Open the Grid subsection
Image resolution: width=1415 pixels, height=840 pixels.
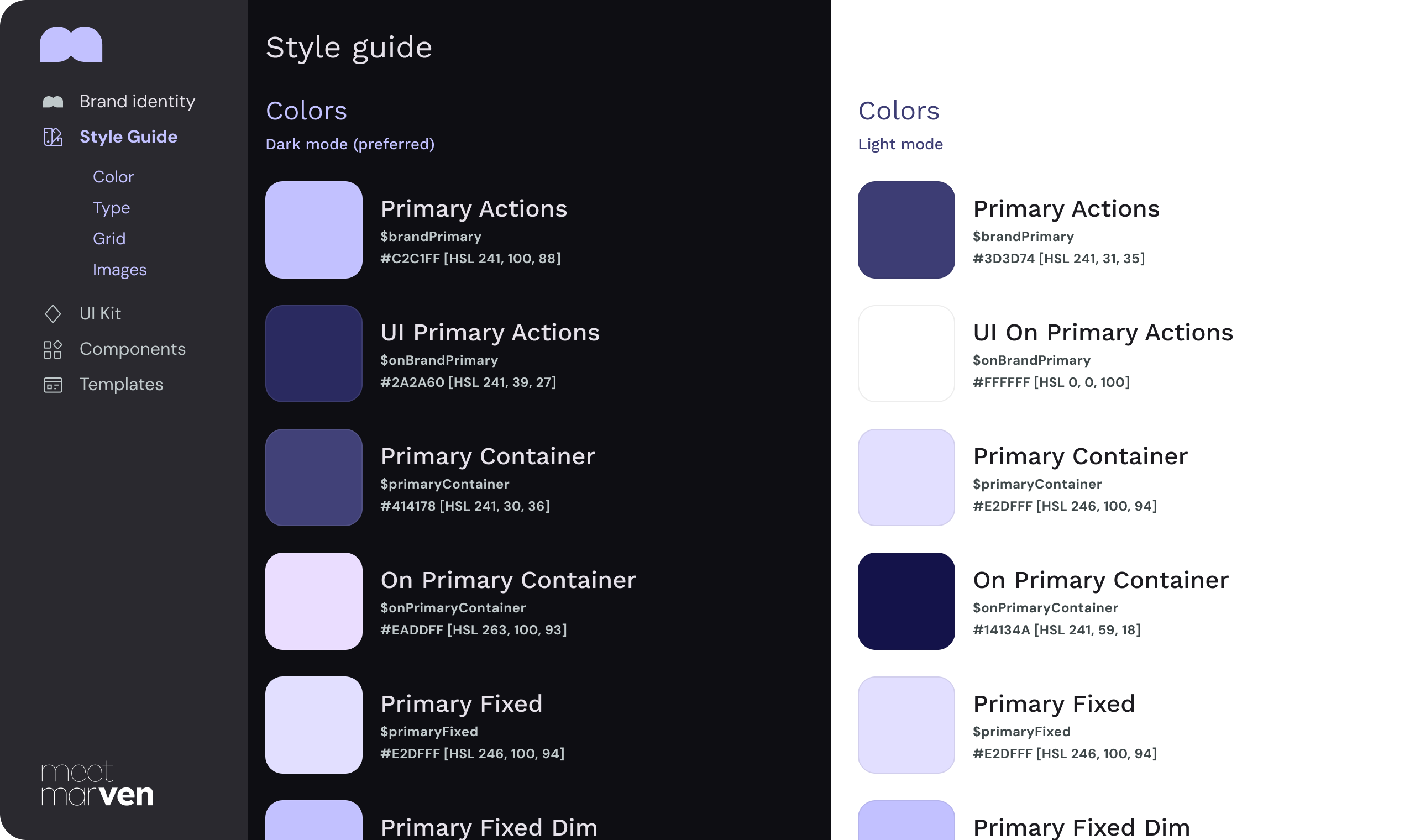point(110,238)
